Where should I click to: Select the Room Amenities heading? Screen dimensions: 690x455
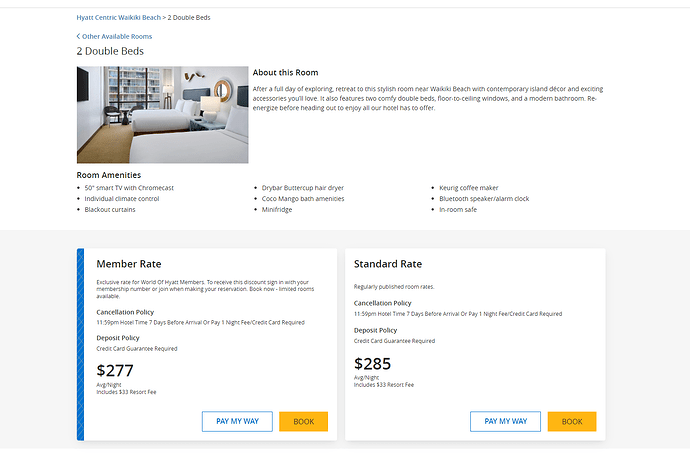pos(109,175)
